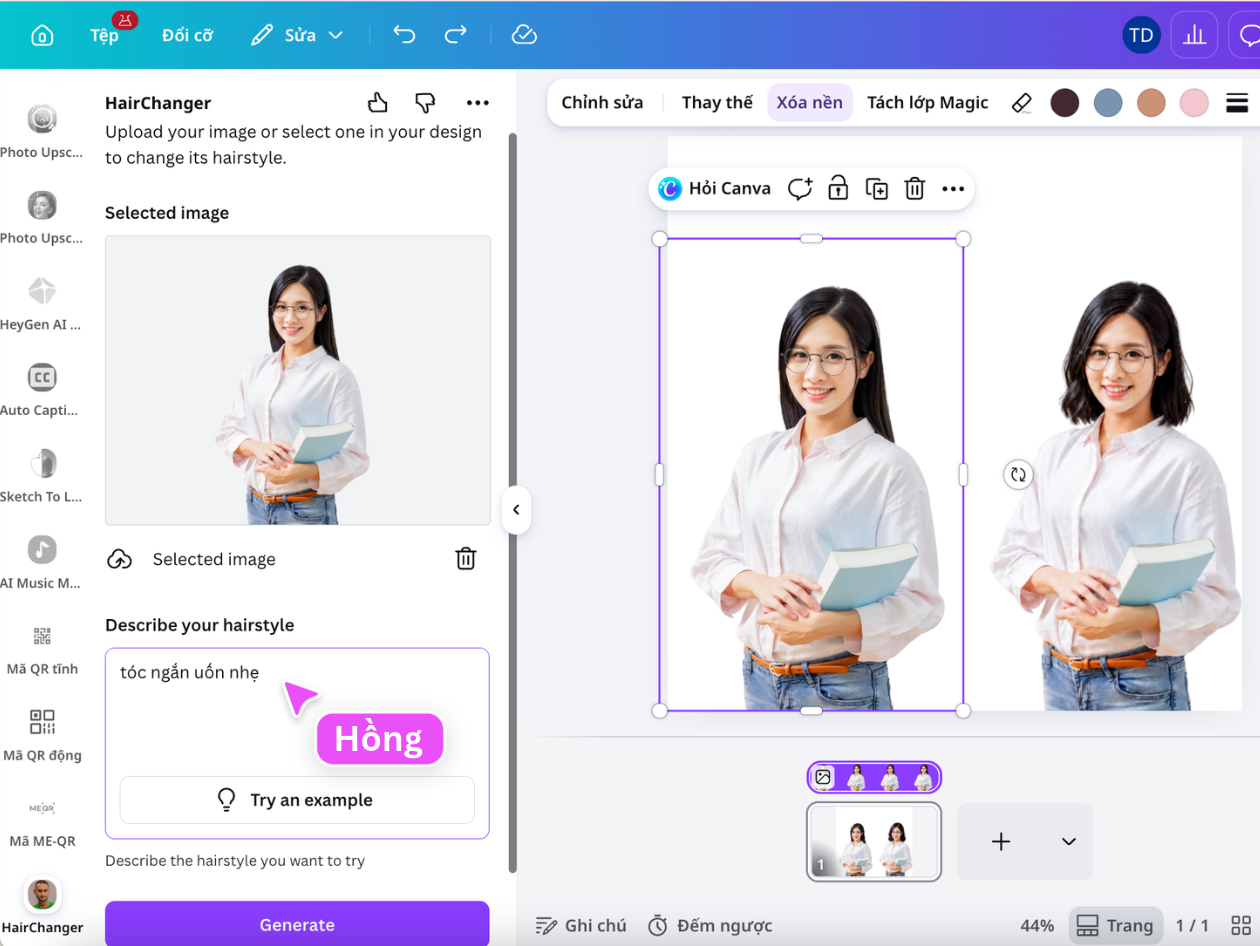Click Hỏi Canva assistant button
Screen dimensions: 1260x946
tap(715, 188)
